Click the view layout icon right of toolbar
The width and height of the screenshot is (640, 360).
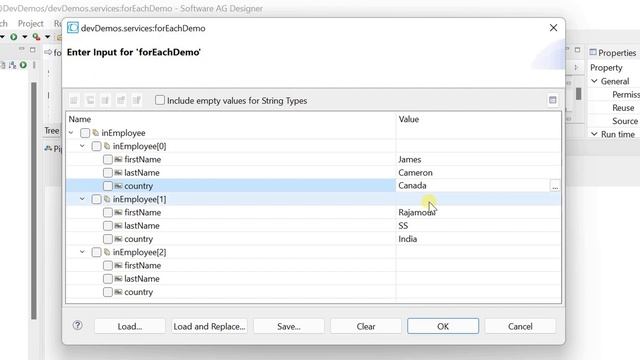[x=553, y=100]
